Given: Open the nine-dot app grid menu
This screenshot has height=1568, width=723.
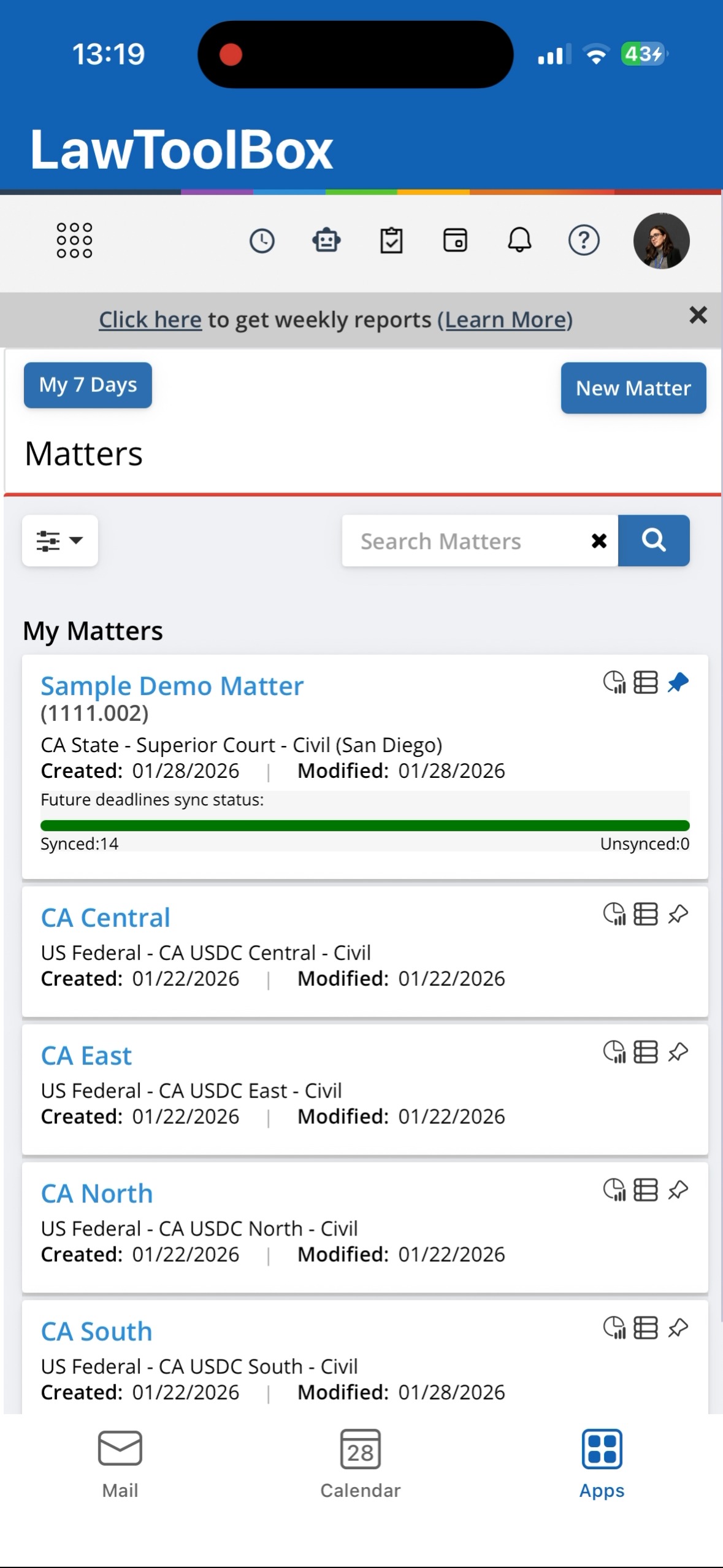Looking at the screenshot, I should click(x=74, y=240).
